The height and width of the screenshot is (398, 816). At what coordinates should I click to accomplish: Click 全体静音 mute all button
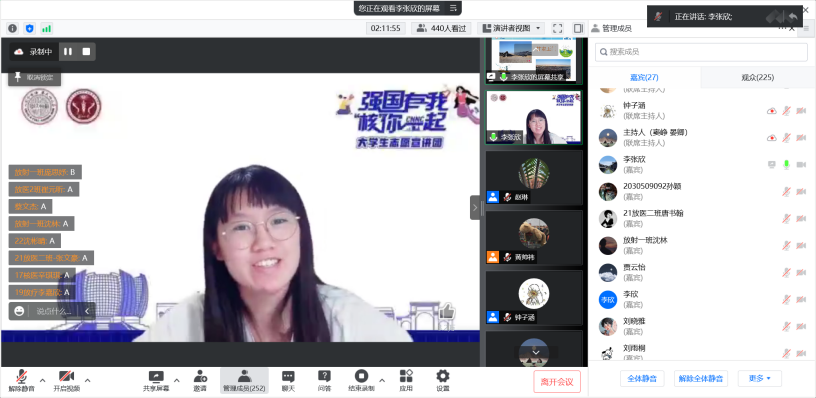tap(642, 378)
